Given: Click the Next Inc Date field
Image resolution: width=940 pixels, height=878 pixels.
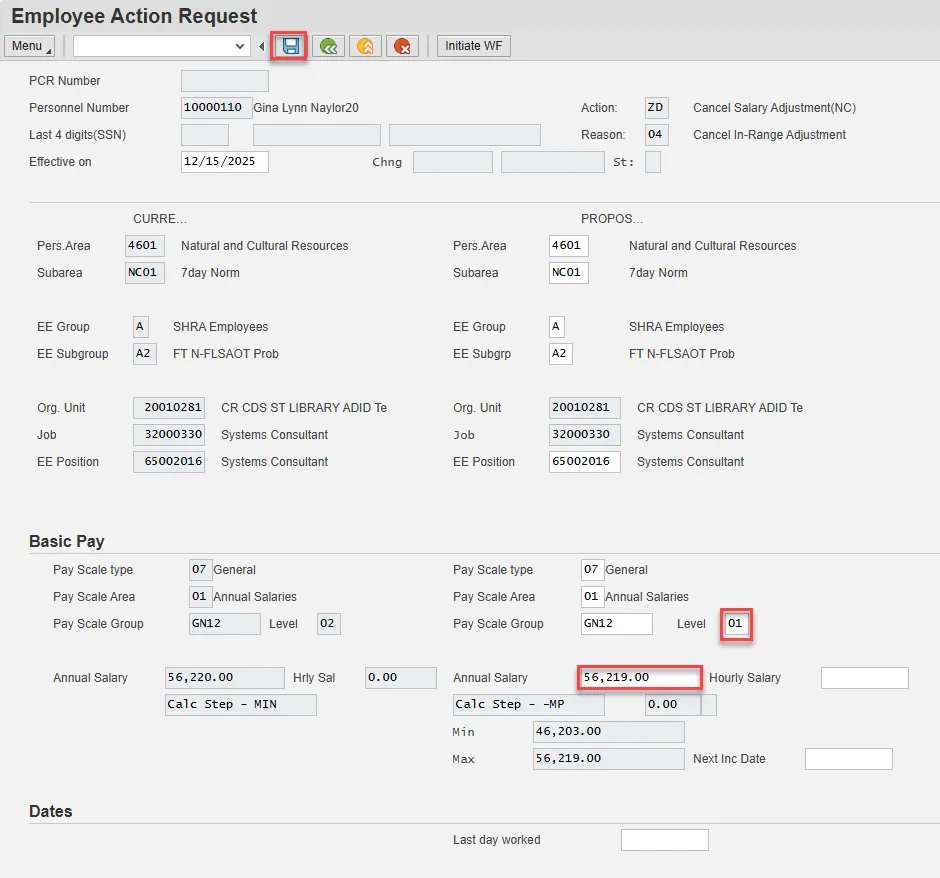Looking at the screenshot, I should click(848, 759).
